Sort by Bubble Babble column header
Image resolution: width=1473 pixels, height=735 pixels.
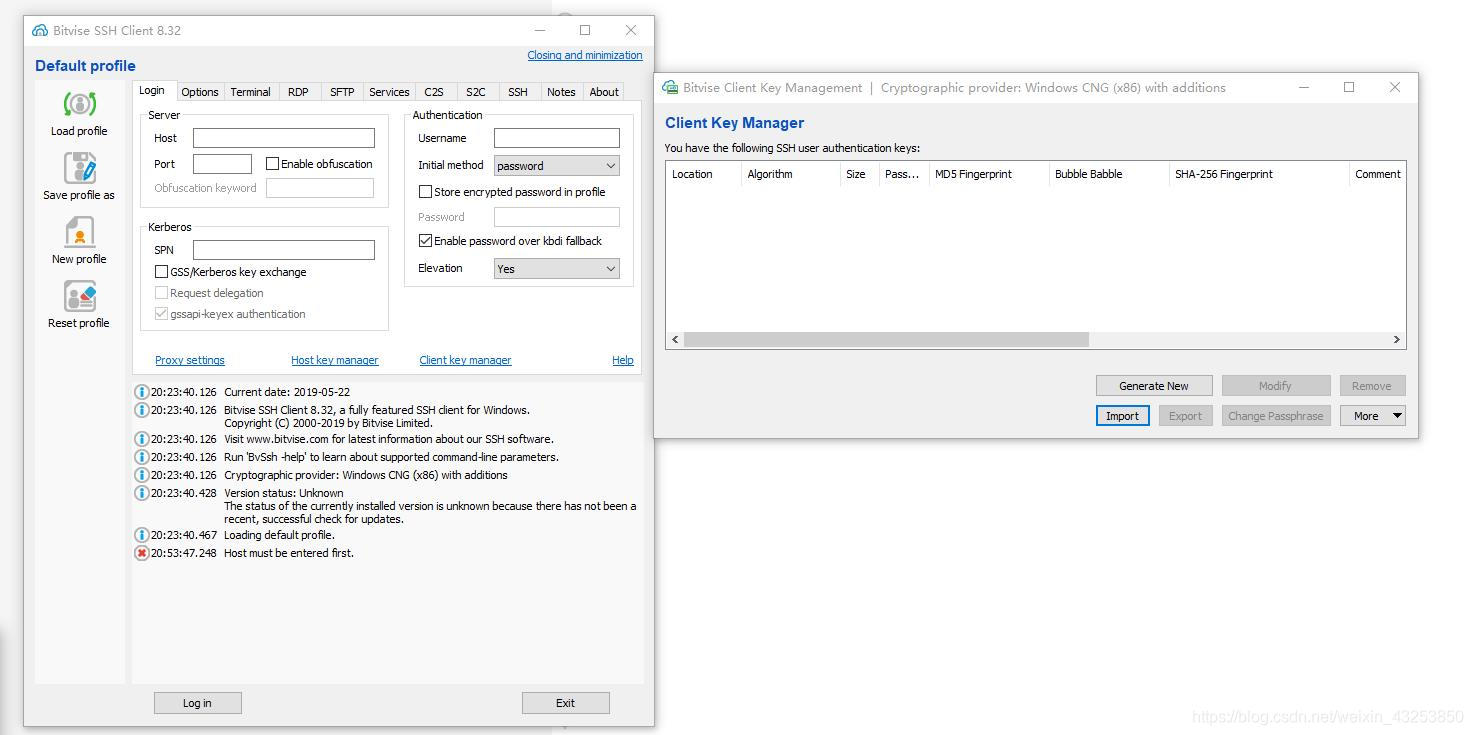(1108, 174)
